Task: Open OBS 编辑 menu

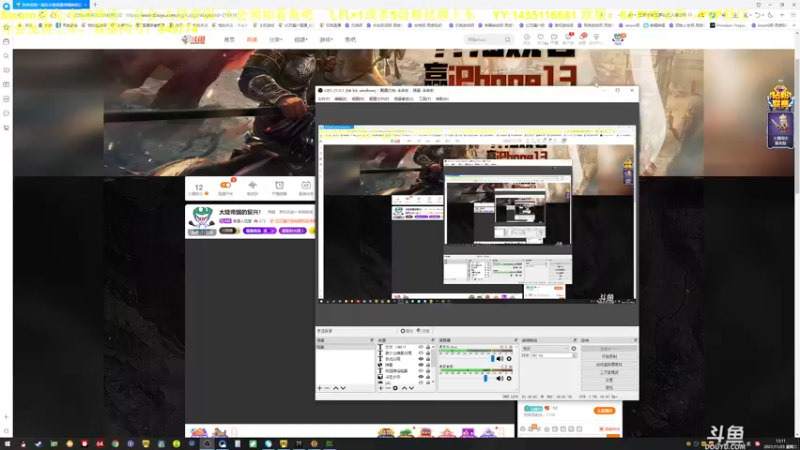Action: click(x=341, y=98)
